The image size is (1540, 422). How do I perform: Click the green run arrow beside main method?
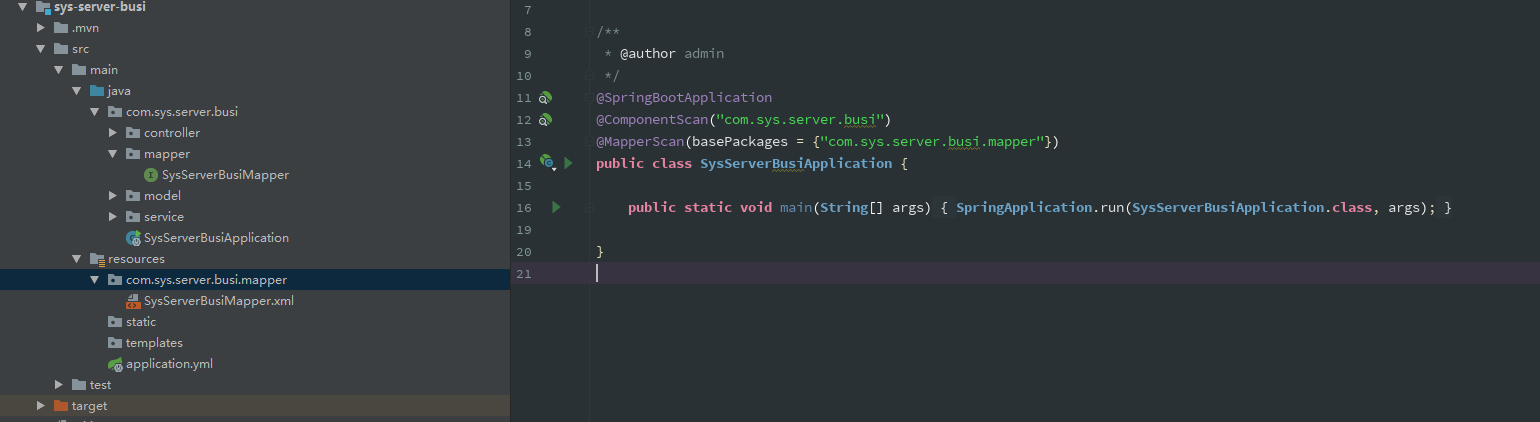coord(557,207)
